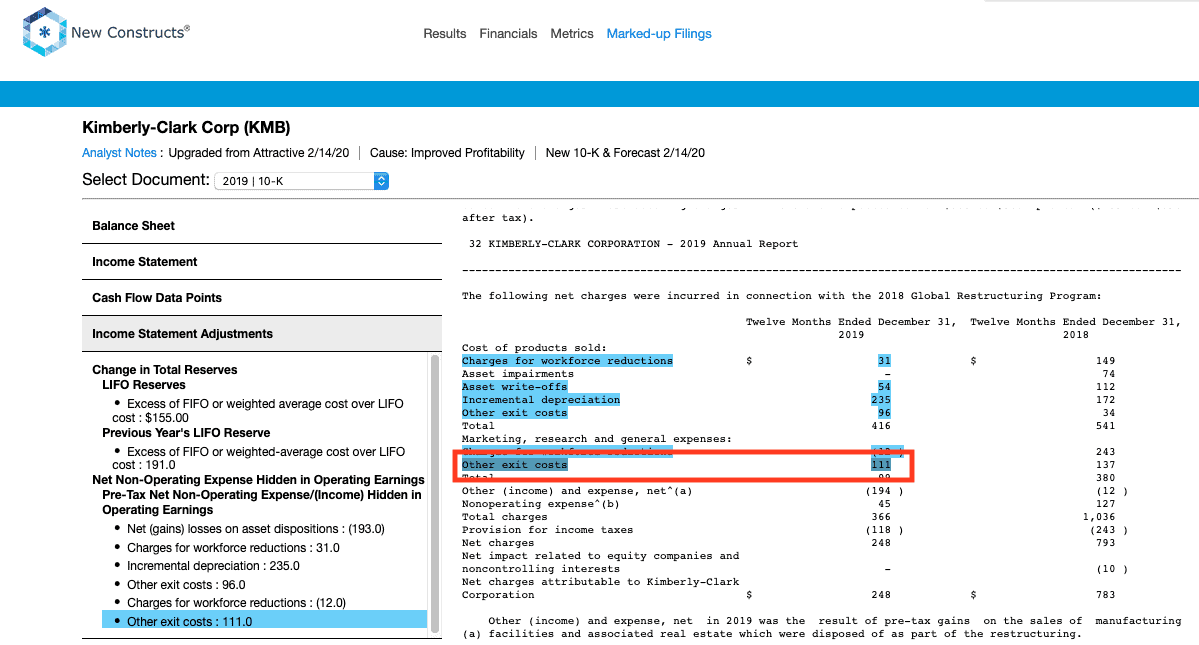Open the Metrics menu item
The image size is (1199, 645).
[572, 34]
